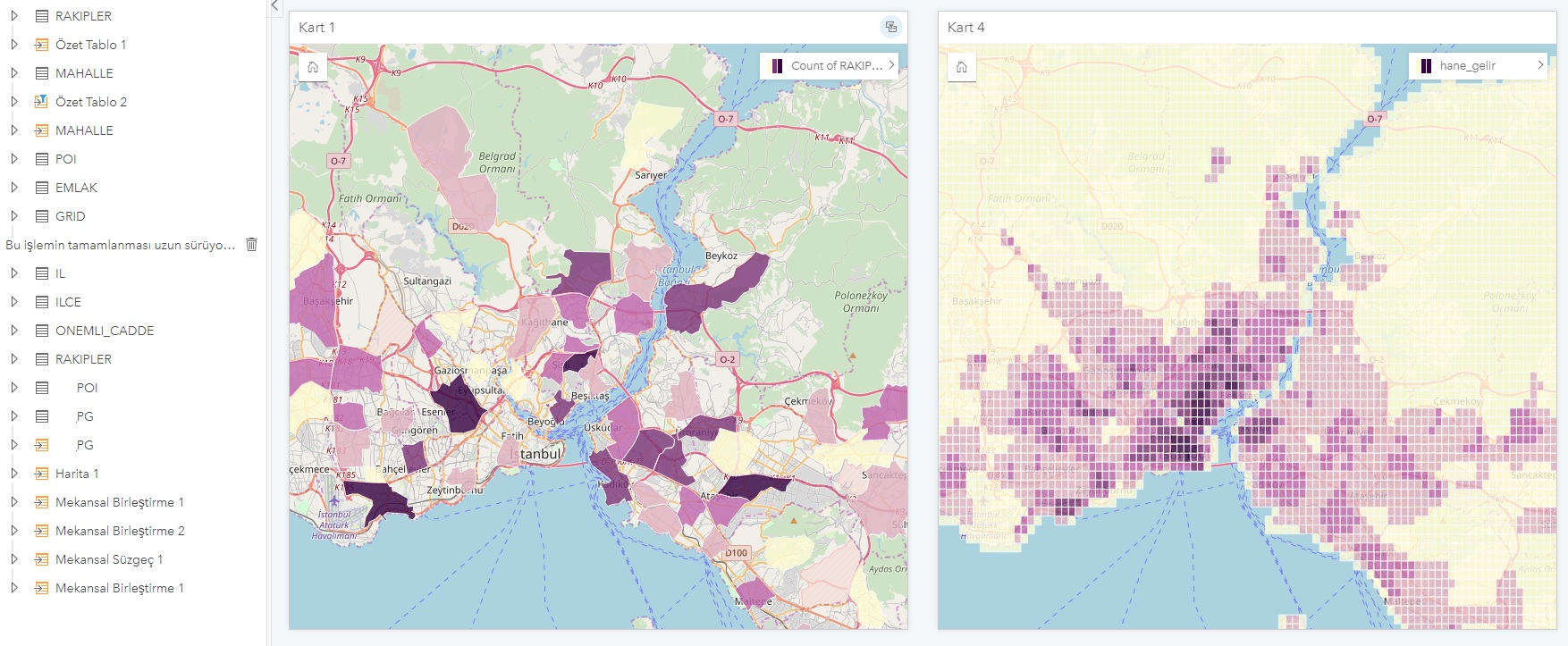Screen dimensions: 1568x646
Task: Click the home extent button on Kart 1 map
Action: [x=313, y=67]
